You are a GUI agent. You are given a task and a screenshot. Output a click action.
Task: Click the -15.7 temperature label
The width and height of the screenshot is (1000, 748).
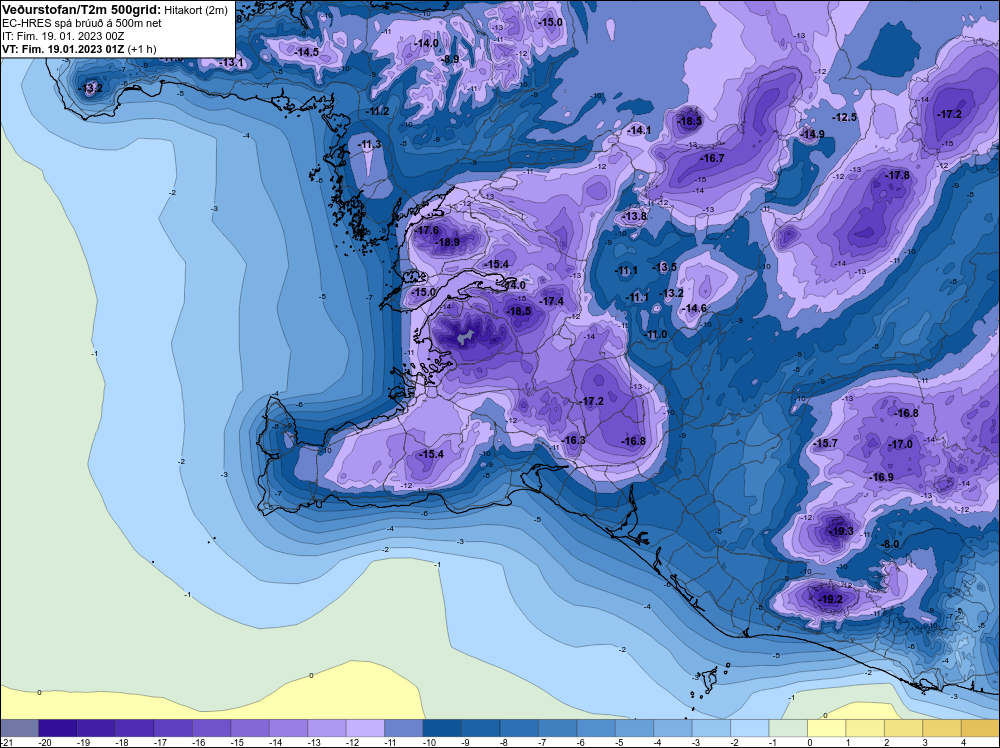825,443
